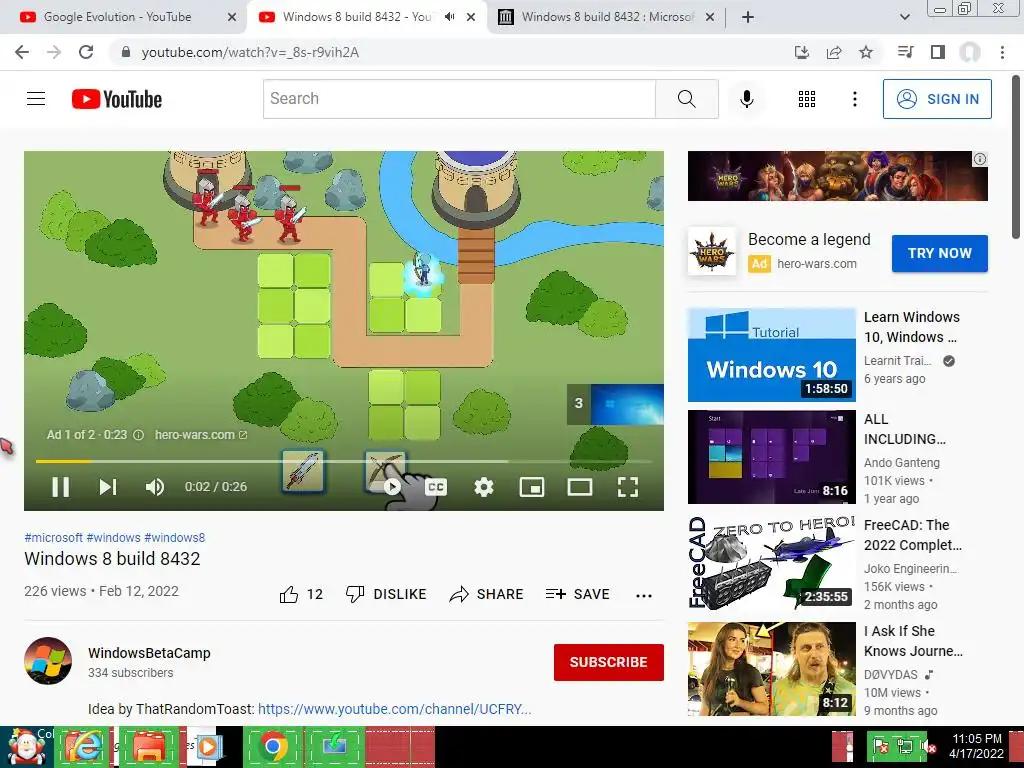
Task: Open Learn Windows 10 tutorial thumbnail
Action: 771,355
